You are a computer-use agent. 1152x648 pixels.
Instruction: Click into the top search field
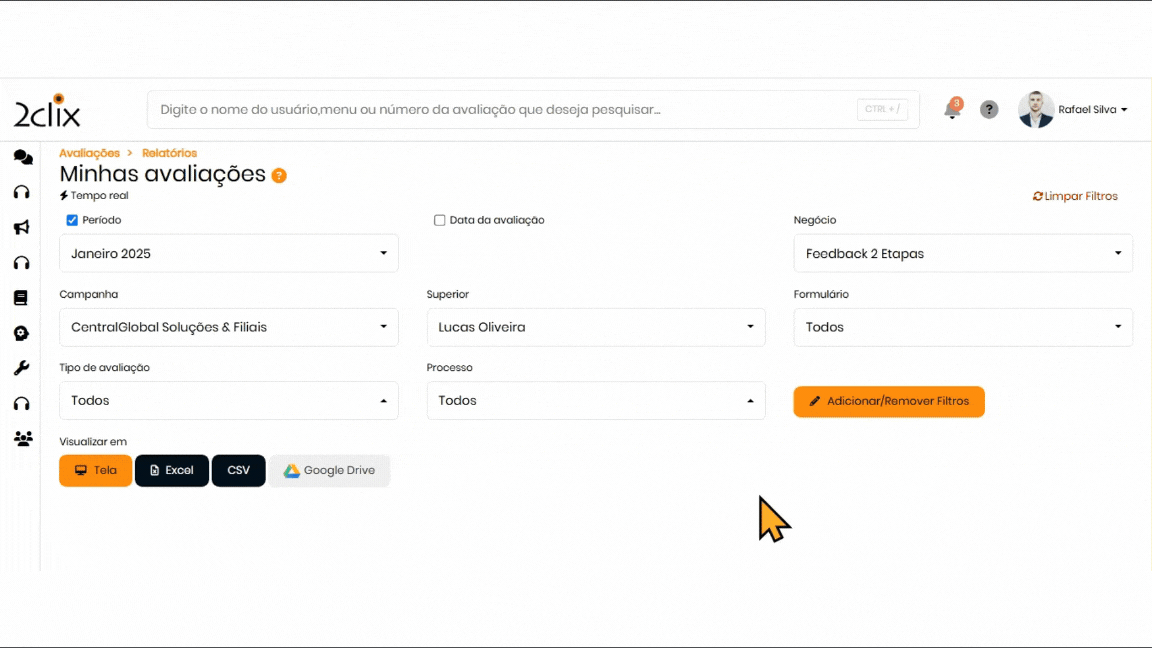point(500,110)
